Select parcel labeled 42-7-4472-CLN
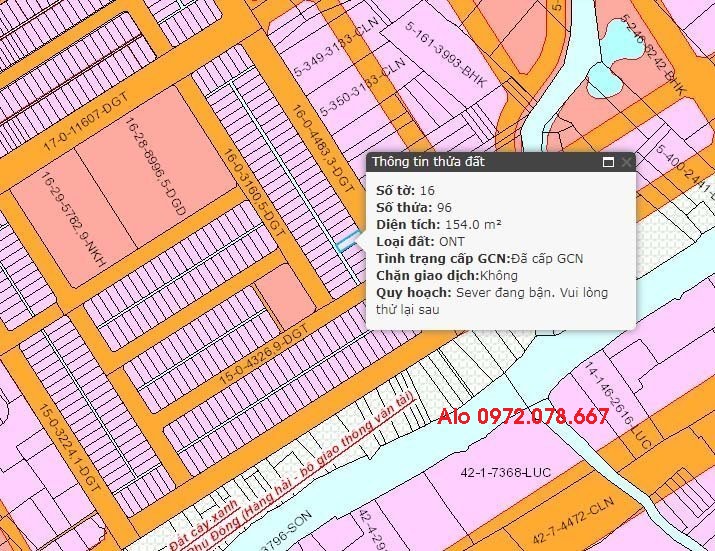The width and height of the screenshot is (715, 551). pyautogui.click(x=573, y=520)
